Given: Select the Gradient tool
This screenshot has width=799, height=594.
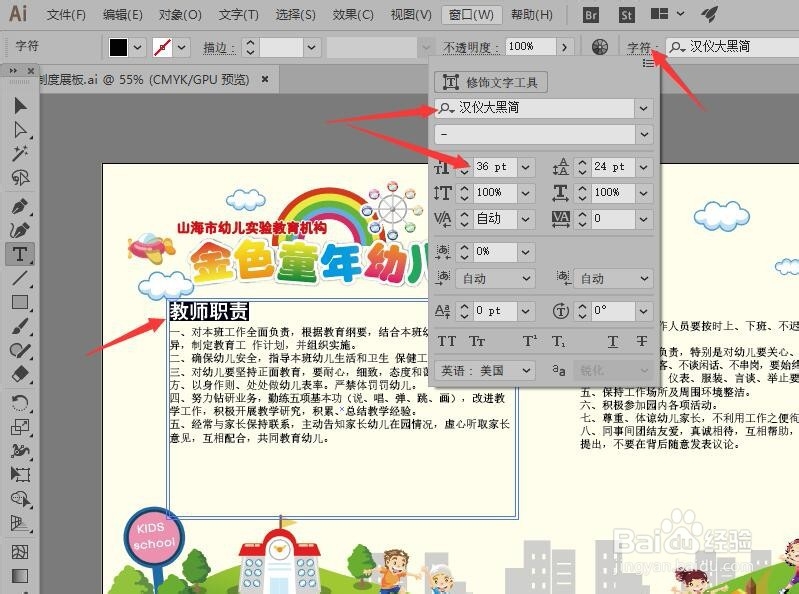Looking at the screenshot, I should (x=20, y=576).
